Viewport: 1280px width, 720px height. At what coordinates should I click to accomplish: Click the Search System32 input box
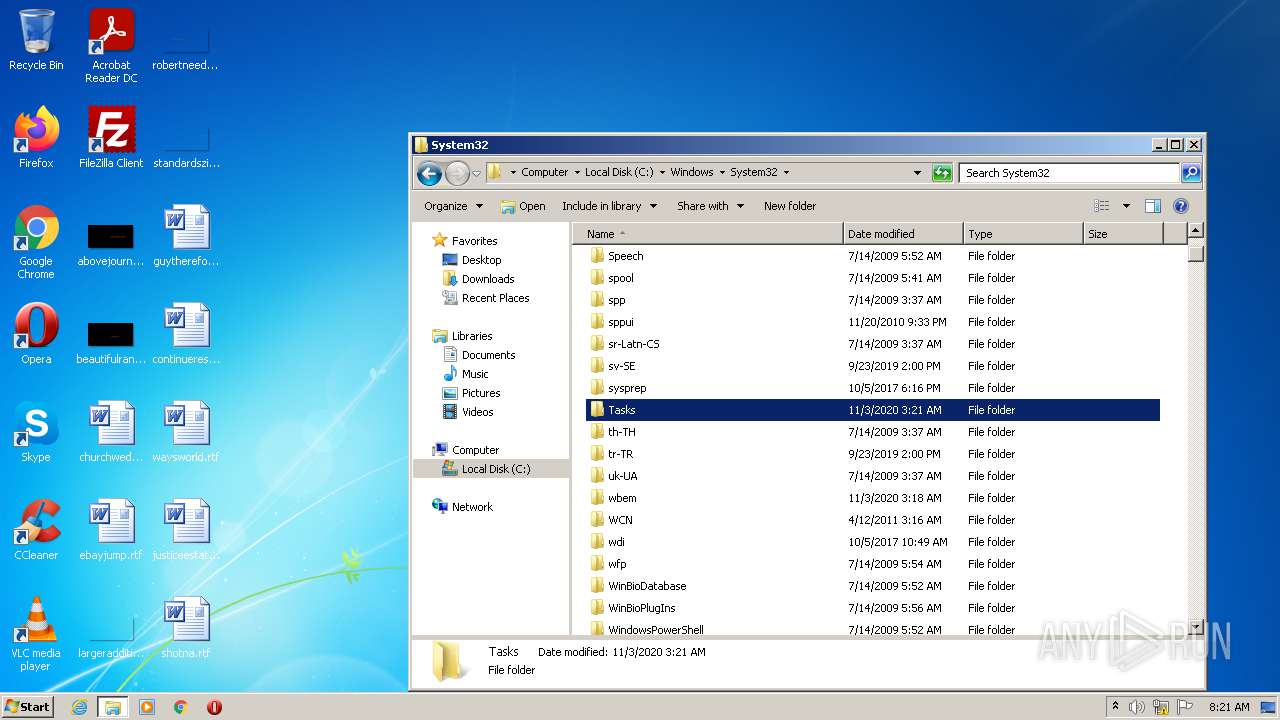(x=1069, y=173)
